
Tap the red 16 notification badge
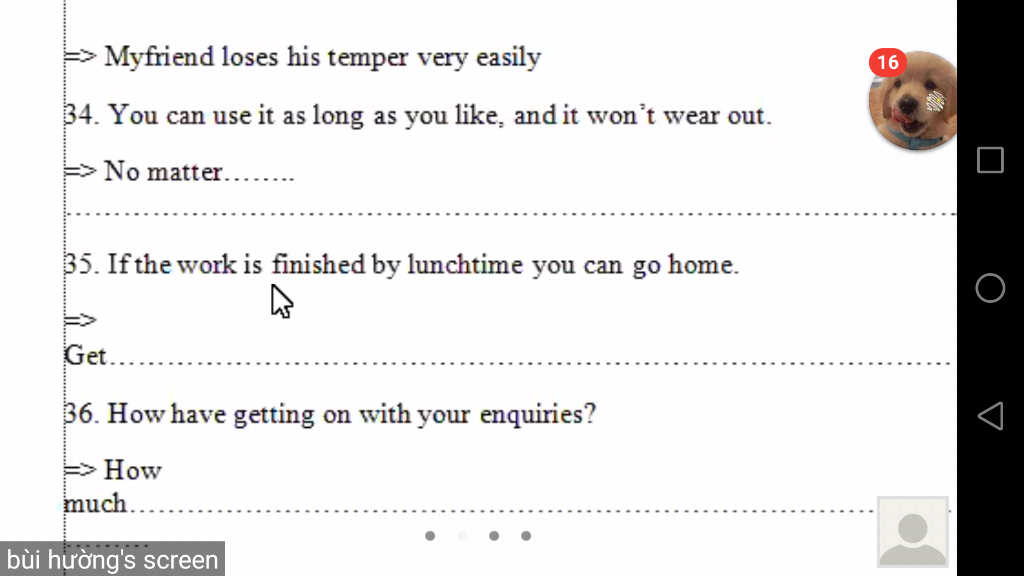coord(888,63)
